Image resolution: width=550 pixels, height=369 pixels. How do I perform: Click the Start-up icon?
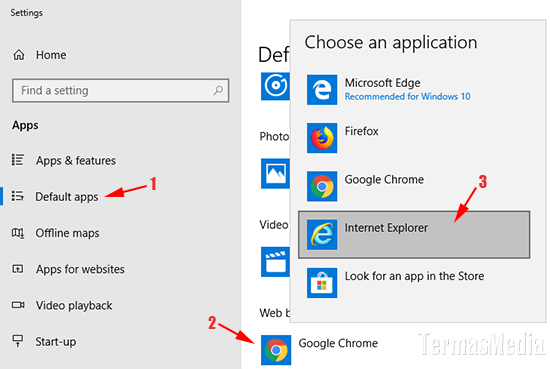coord(18,341)
